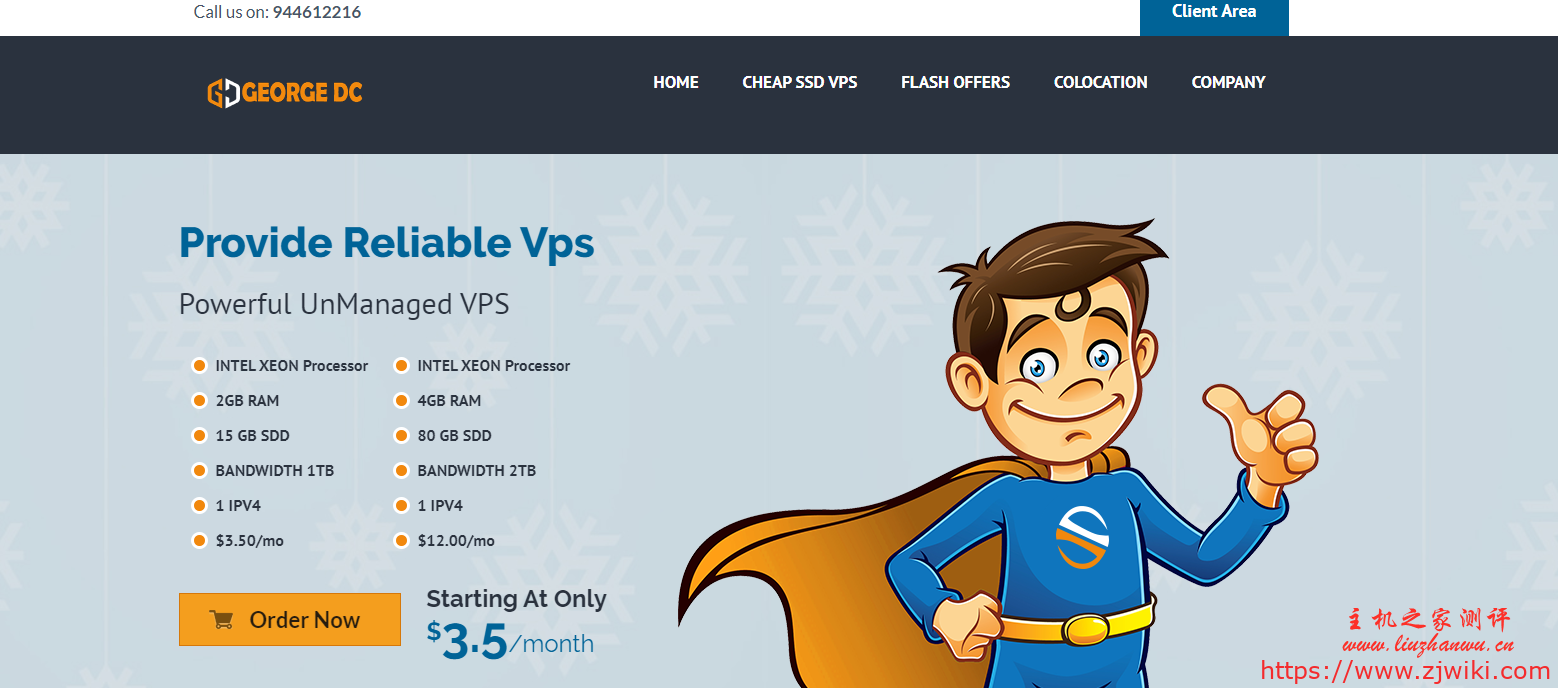
Task: Click the George DC logo
Action: coord(285,93)
